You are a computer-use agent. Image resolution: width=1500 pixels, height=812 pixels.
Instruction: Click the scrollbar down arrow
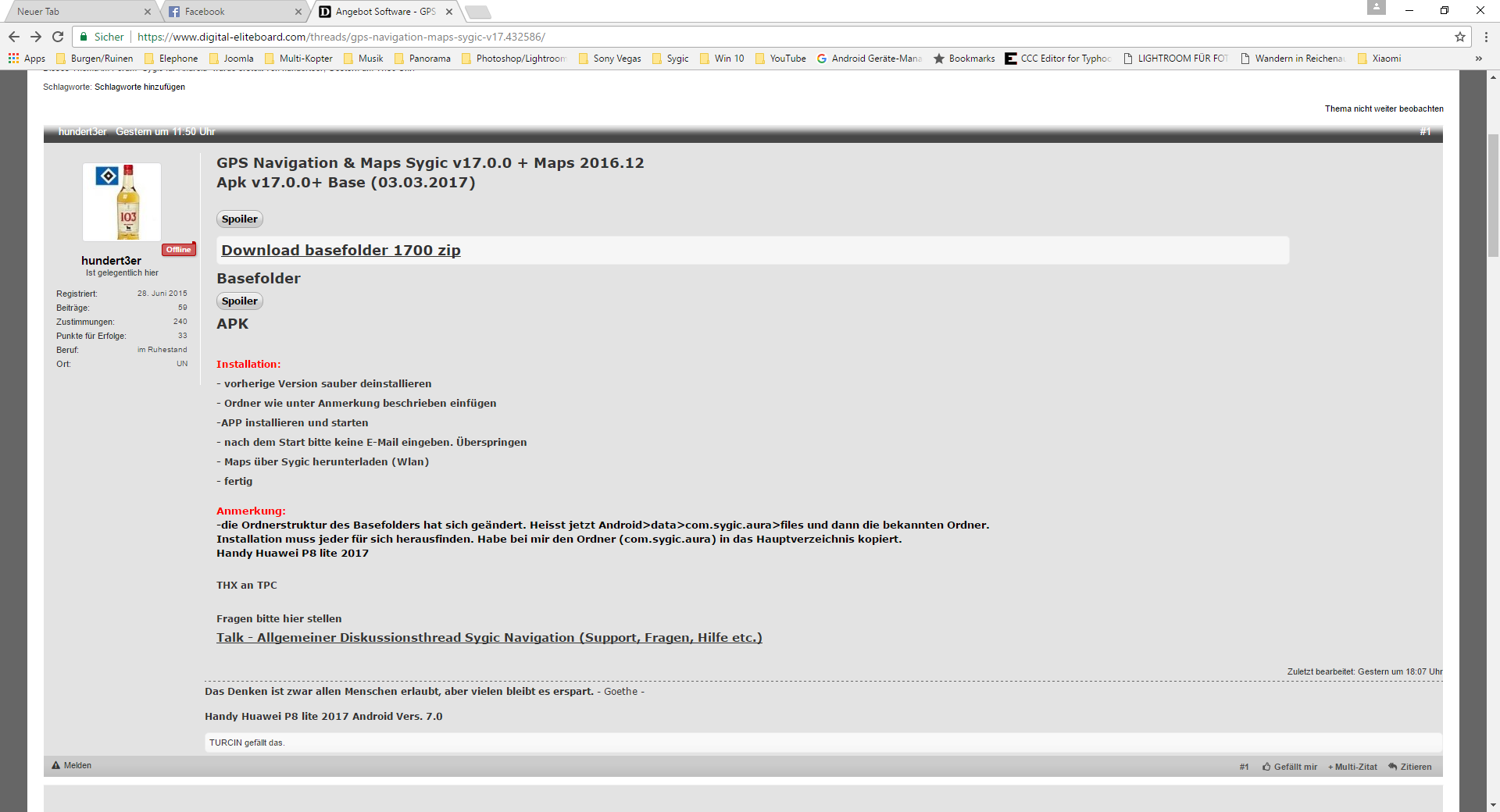(1493, 805)
